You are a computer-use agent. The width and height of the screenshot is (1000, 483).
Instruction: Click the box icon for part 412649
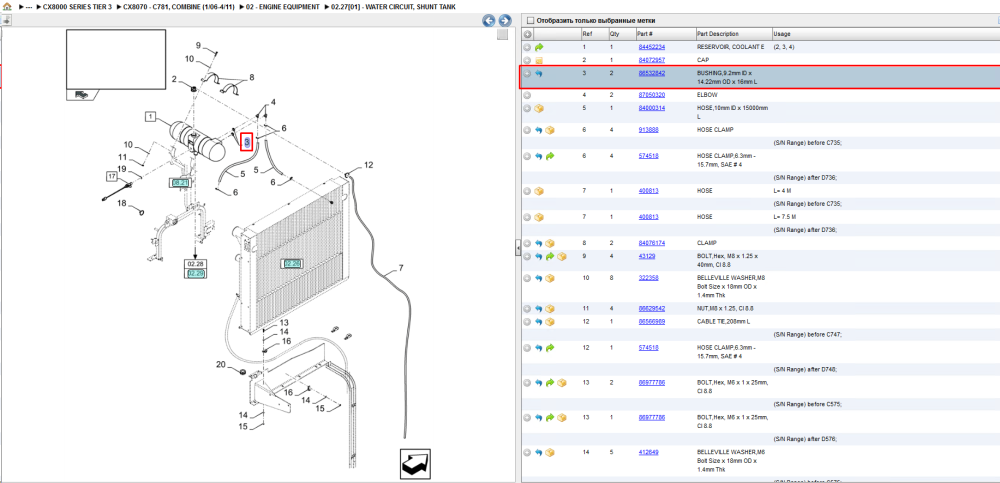point(550,452)
